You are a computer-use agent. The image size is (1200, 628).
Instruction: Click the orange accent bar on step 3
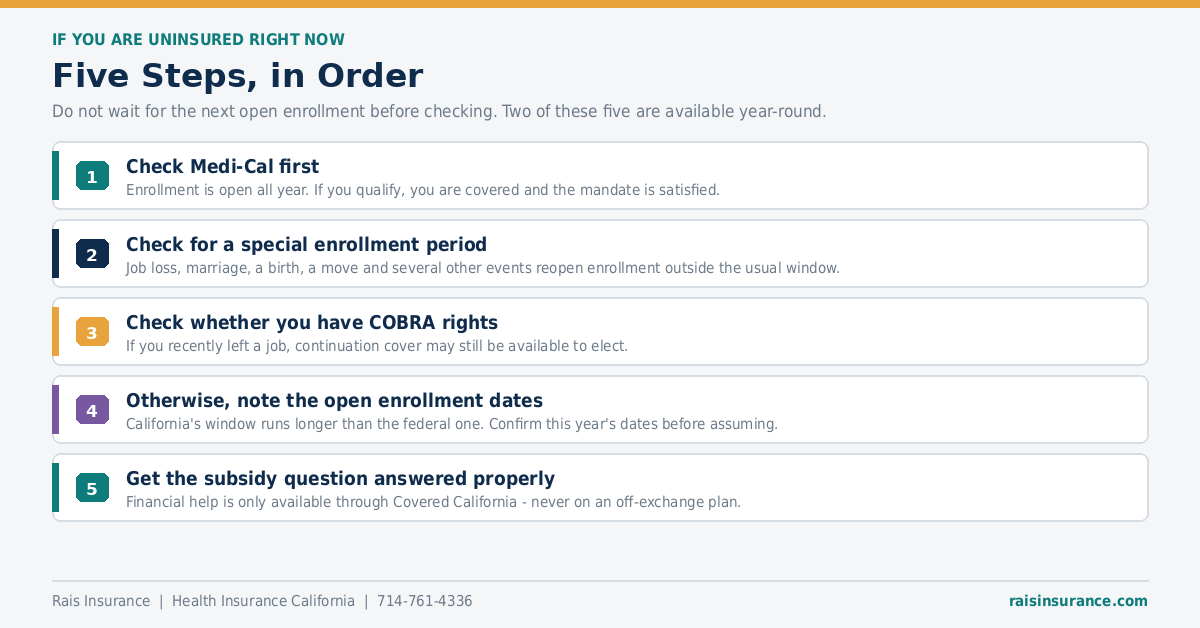(56, 332)
